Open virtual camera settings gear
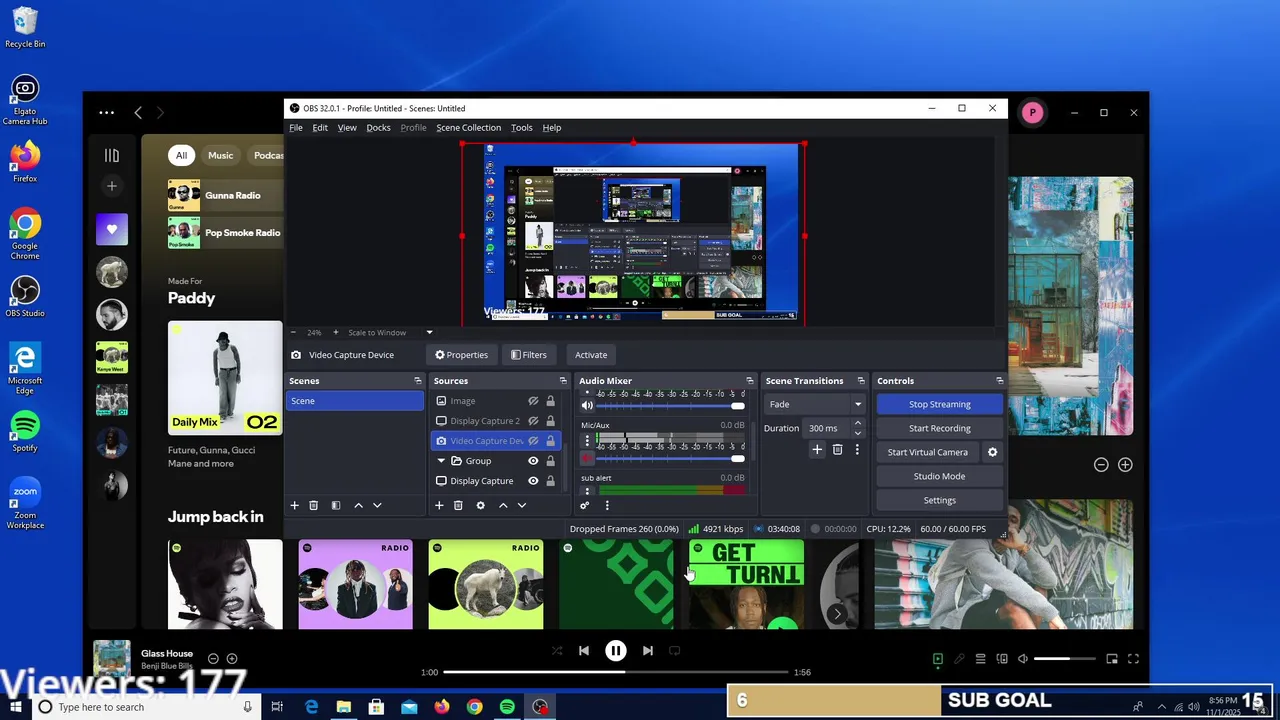This screenshot has width=1280, height=720. click(993, 452)
